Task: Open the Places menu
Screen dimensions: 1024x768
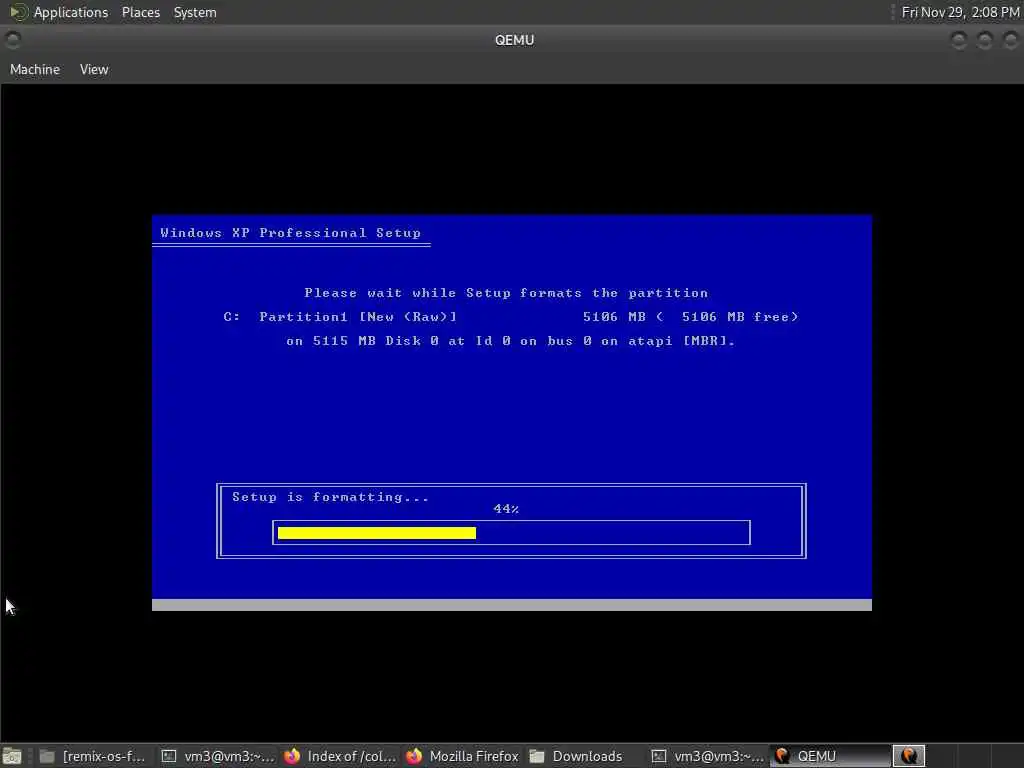Action: point(140,12)
